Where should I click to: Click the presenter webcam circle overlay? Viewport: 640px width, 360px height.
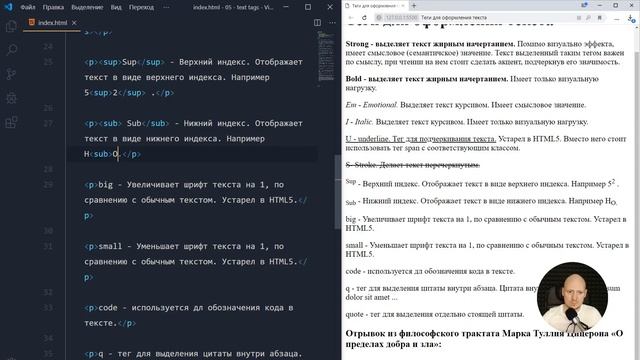point(572,297)
